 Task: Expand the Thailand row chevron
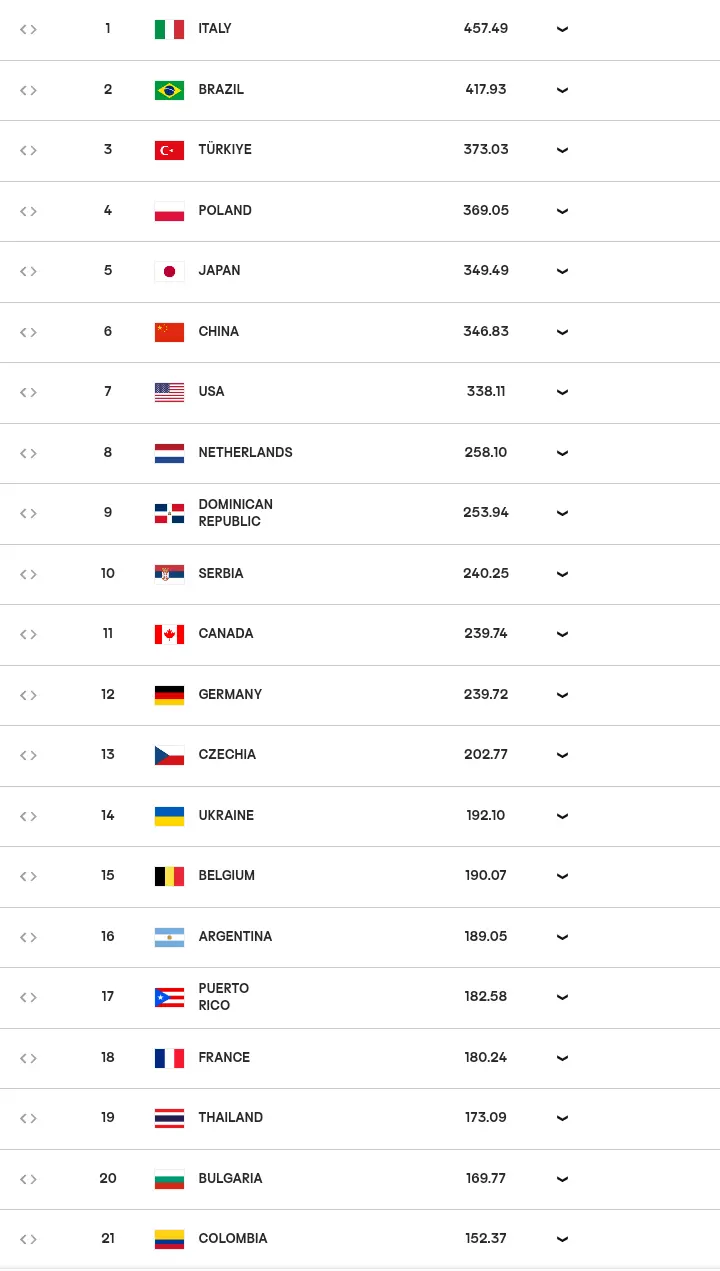coord(562,1118)
